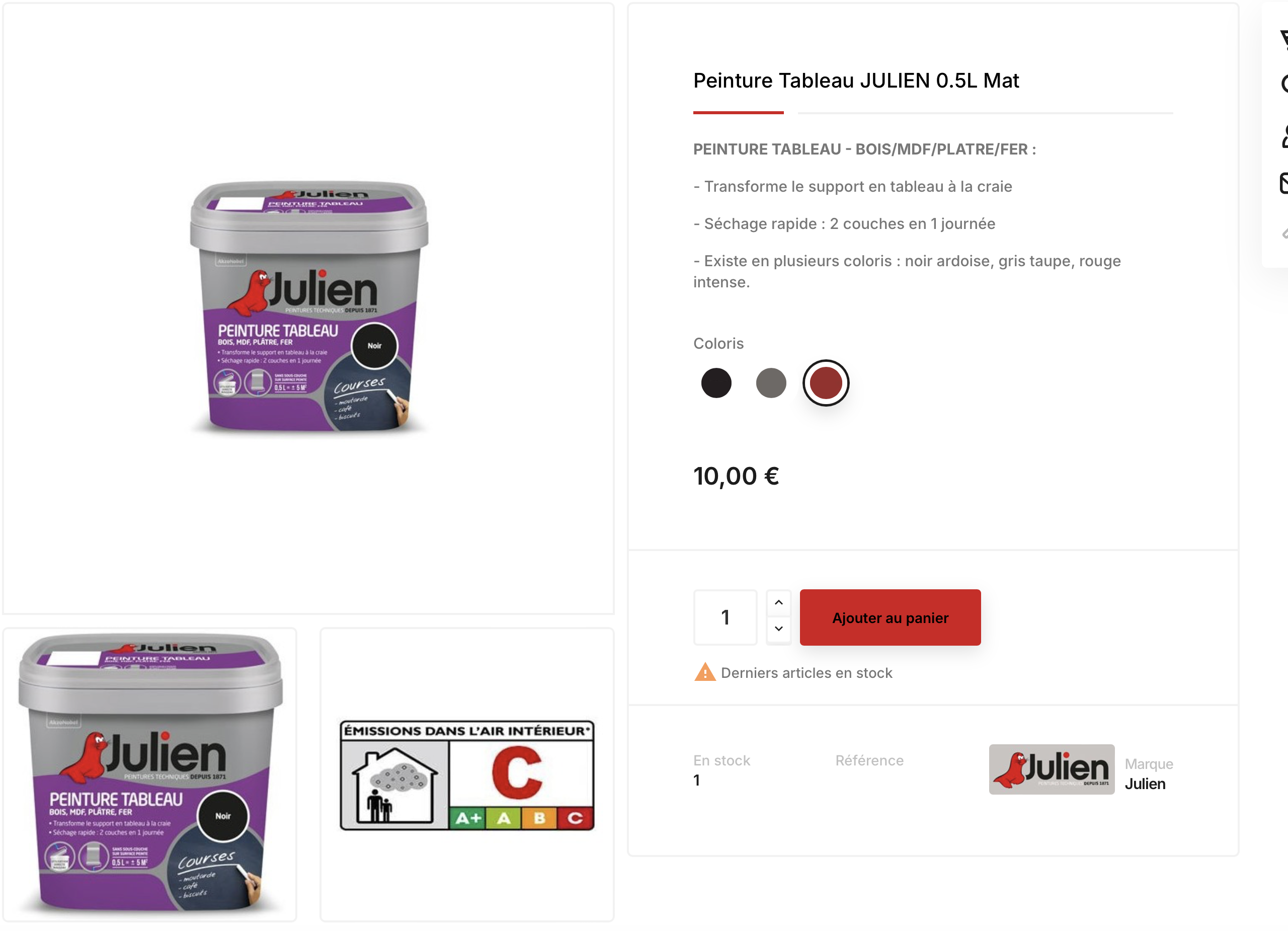This screenshot has height=931, width=1288.
Task: Open the user account icon
Action: [x=1284, y=136]
